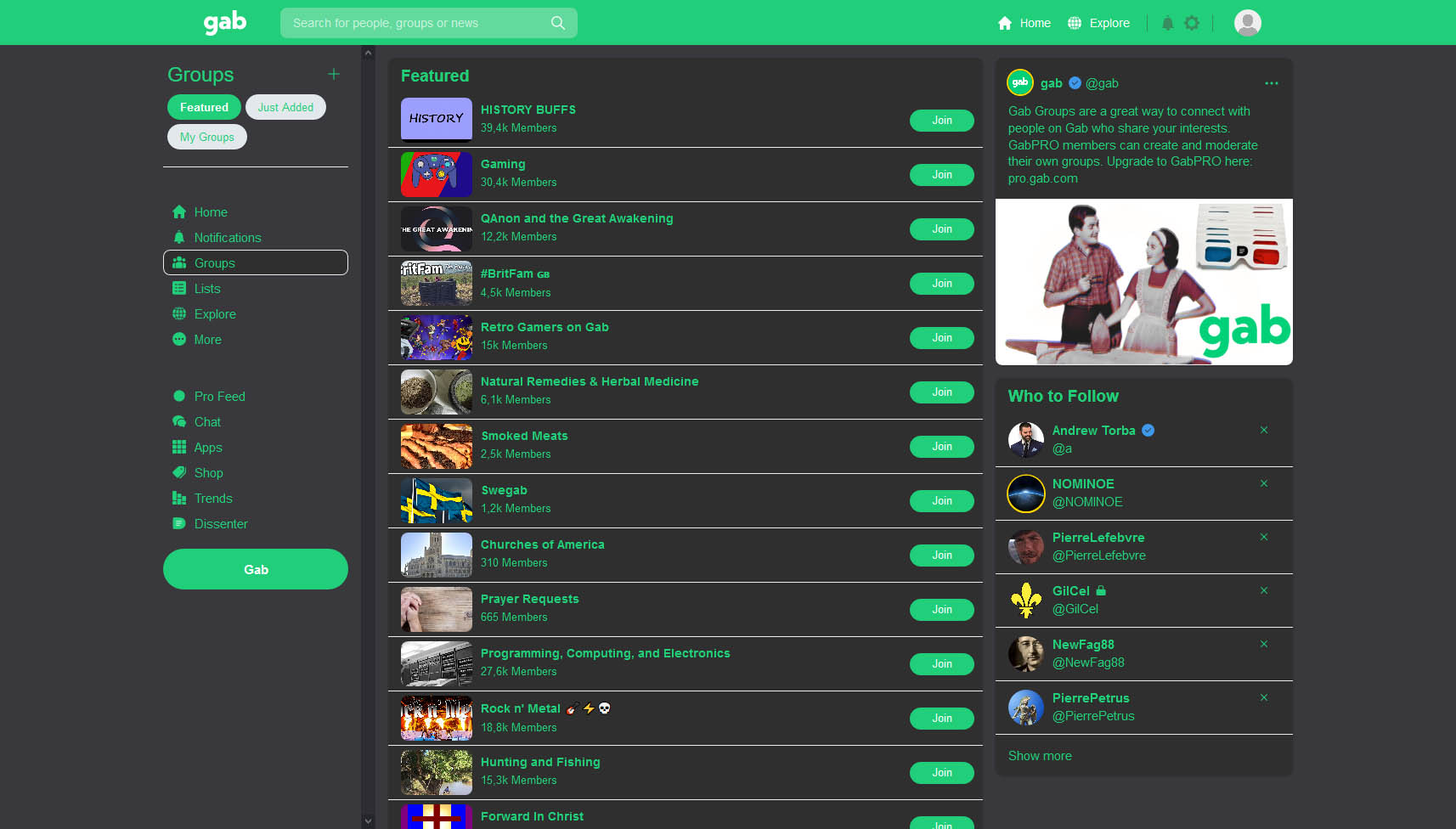Viewport: 1456px width, 829px height.
Task: Click Show more in Who to Follow
Action: tap(1040, 756)
